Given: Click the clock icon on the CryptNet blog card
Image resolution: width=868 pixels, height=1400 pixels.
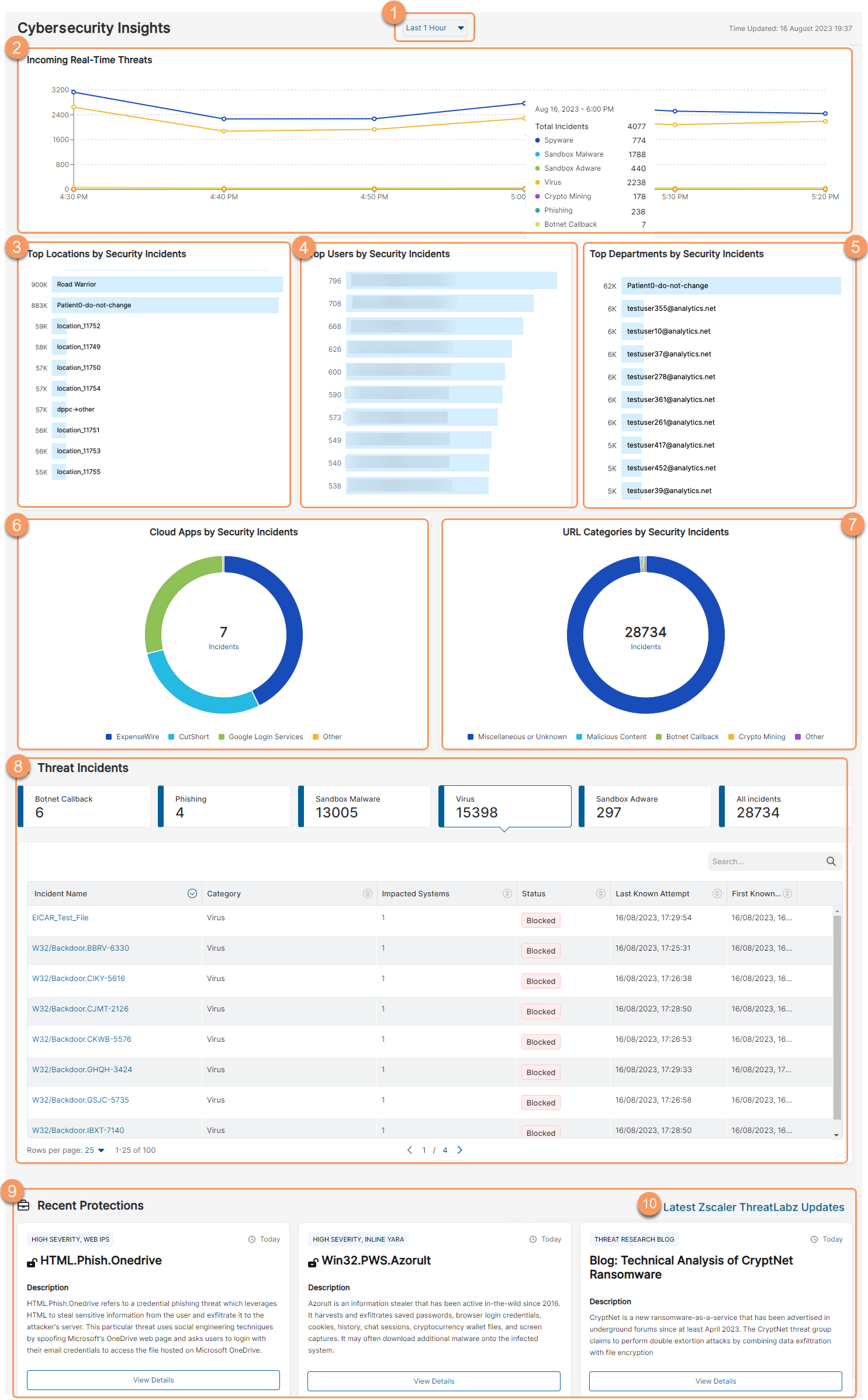Looking at the screenshot, I should click(814, 1239).
